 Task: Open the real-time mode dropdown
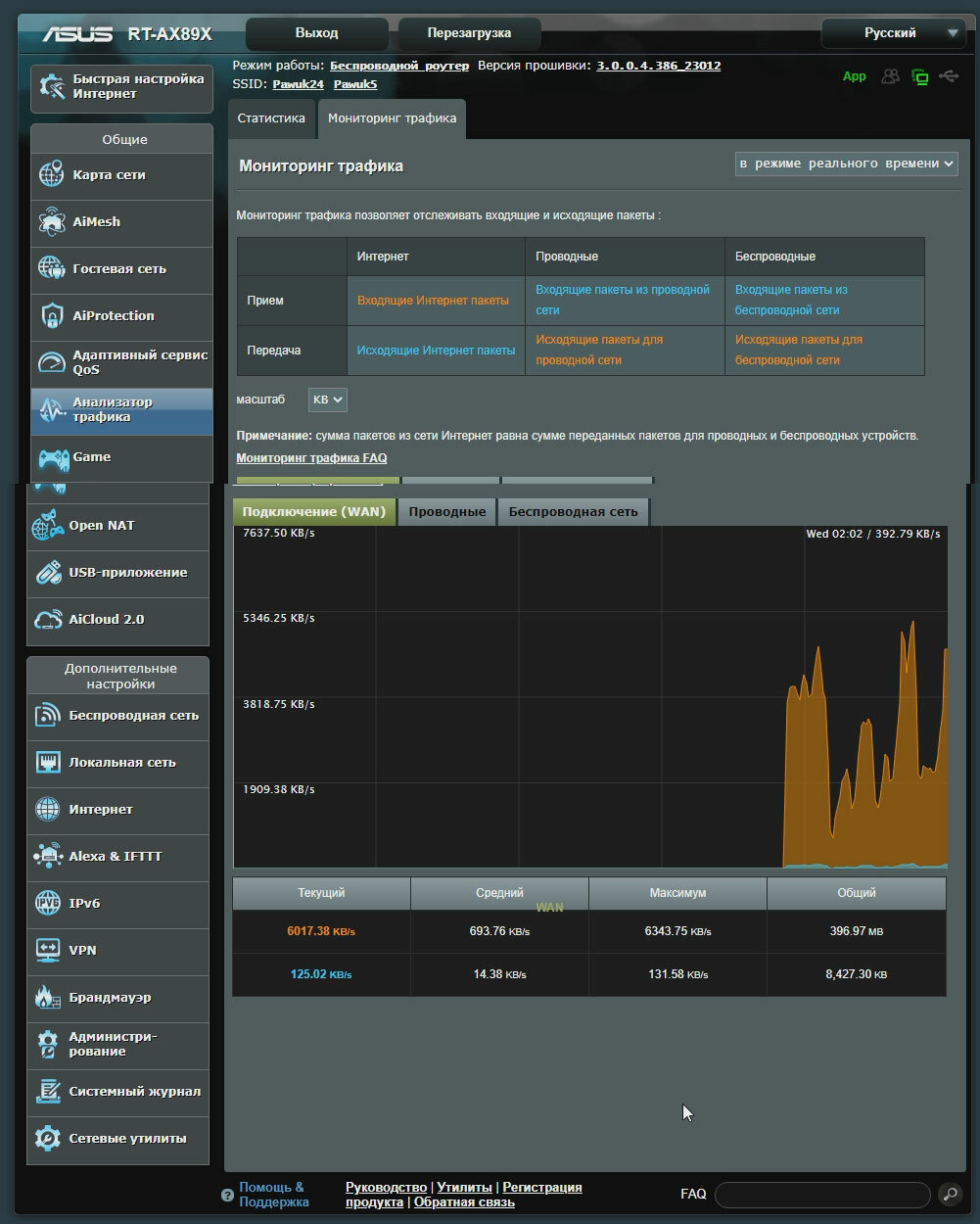(x=847, y=164)
